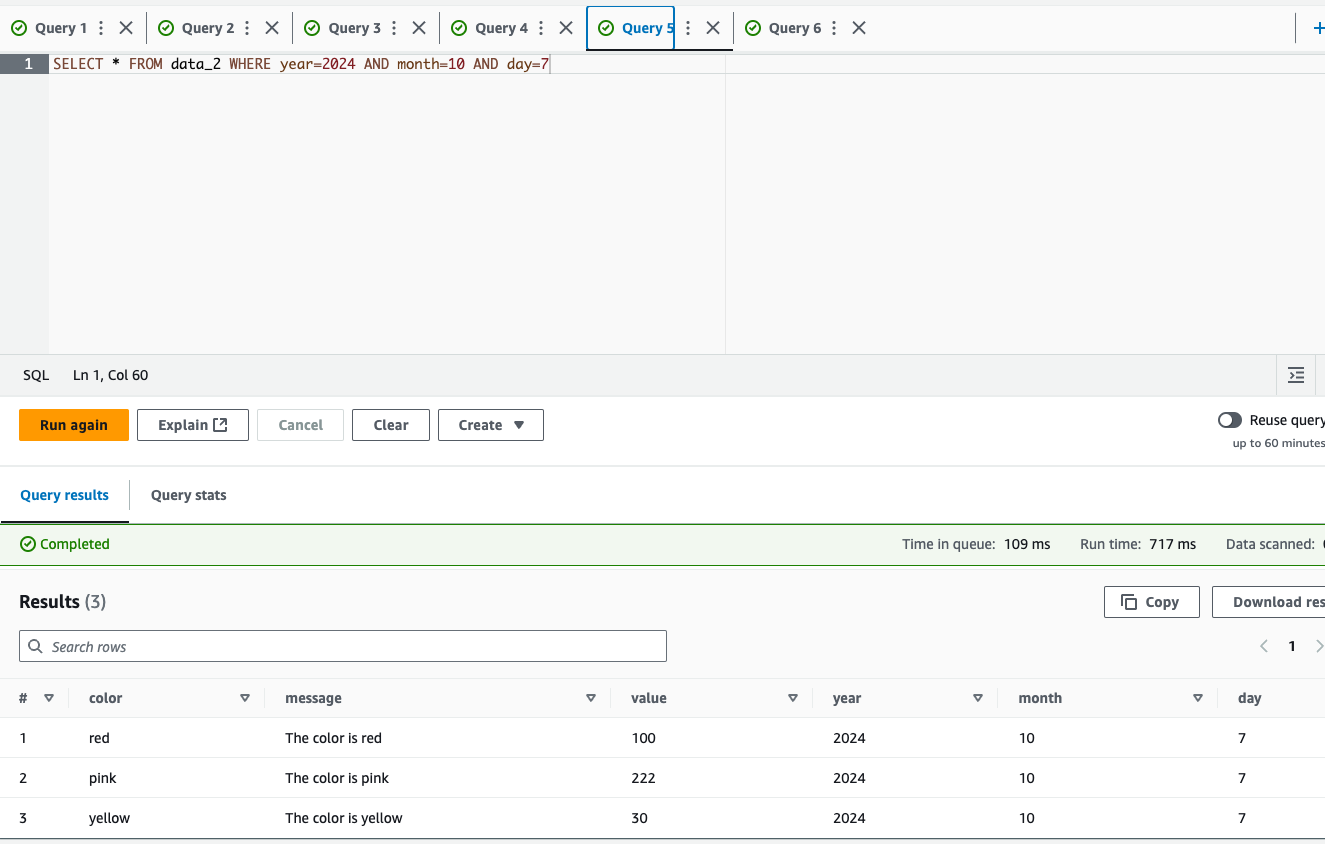The image size is (1325, 844).
Task: Click the Results (3) heading
Action: click(x=63, y=602)
